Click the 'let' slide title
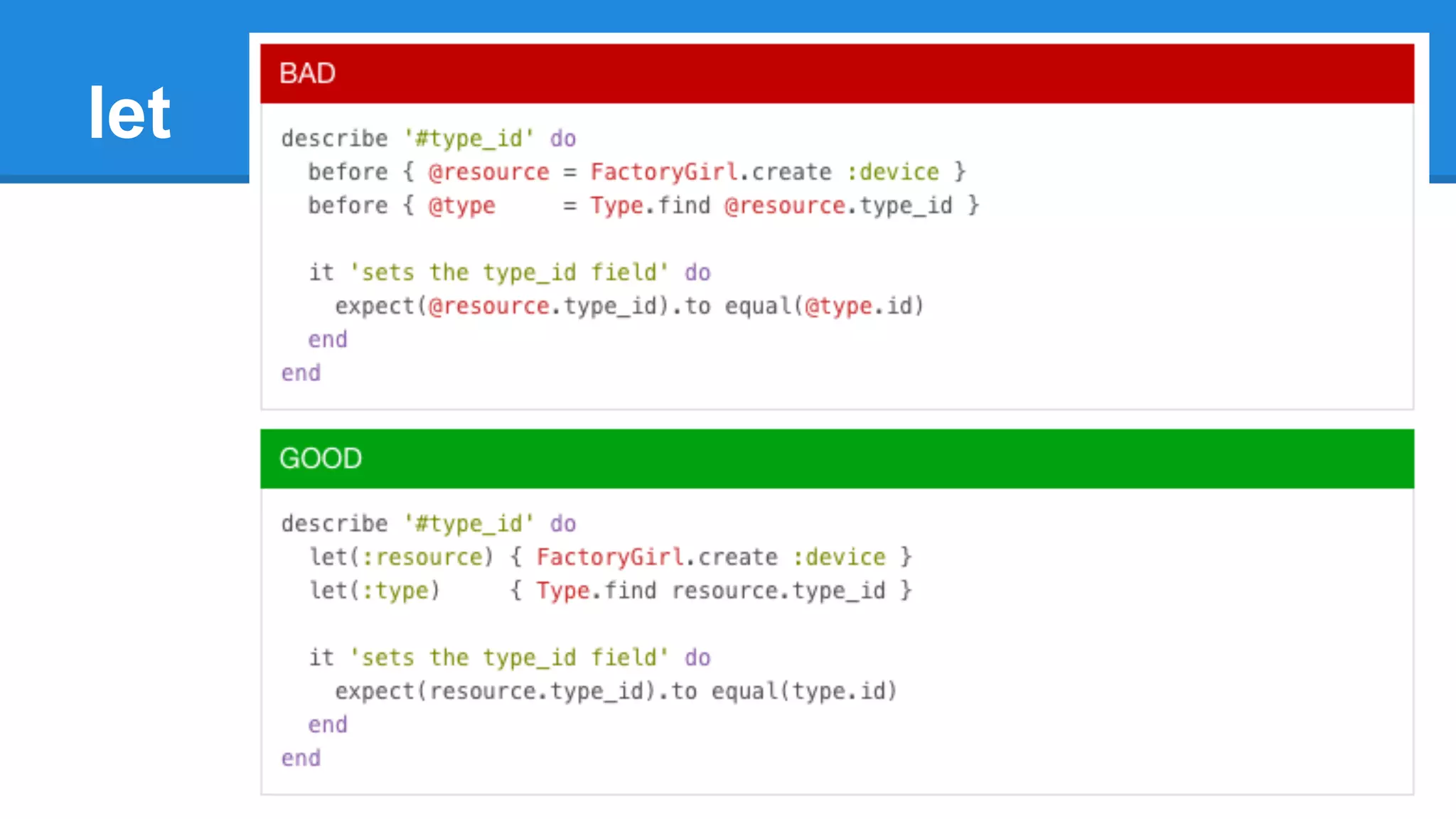This screenshot has height=819, width=1456. [x=129, y=113]
